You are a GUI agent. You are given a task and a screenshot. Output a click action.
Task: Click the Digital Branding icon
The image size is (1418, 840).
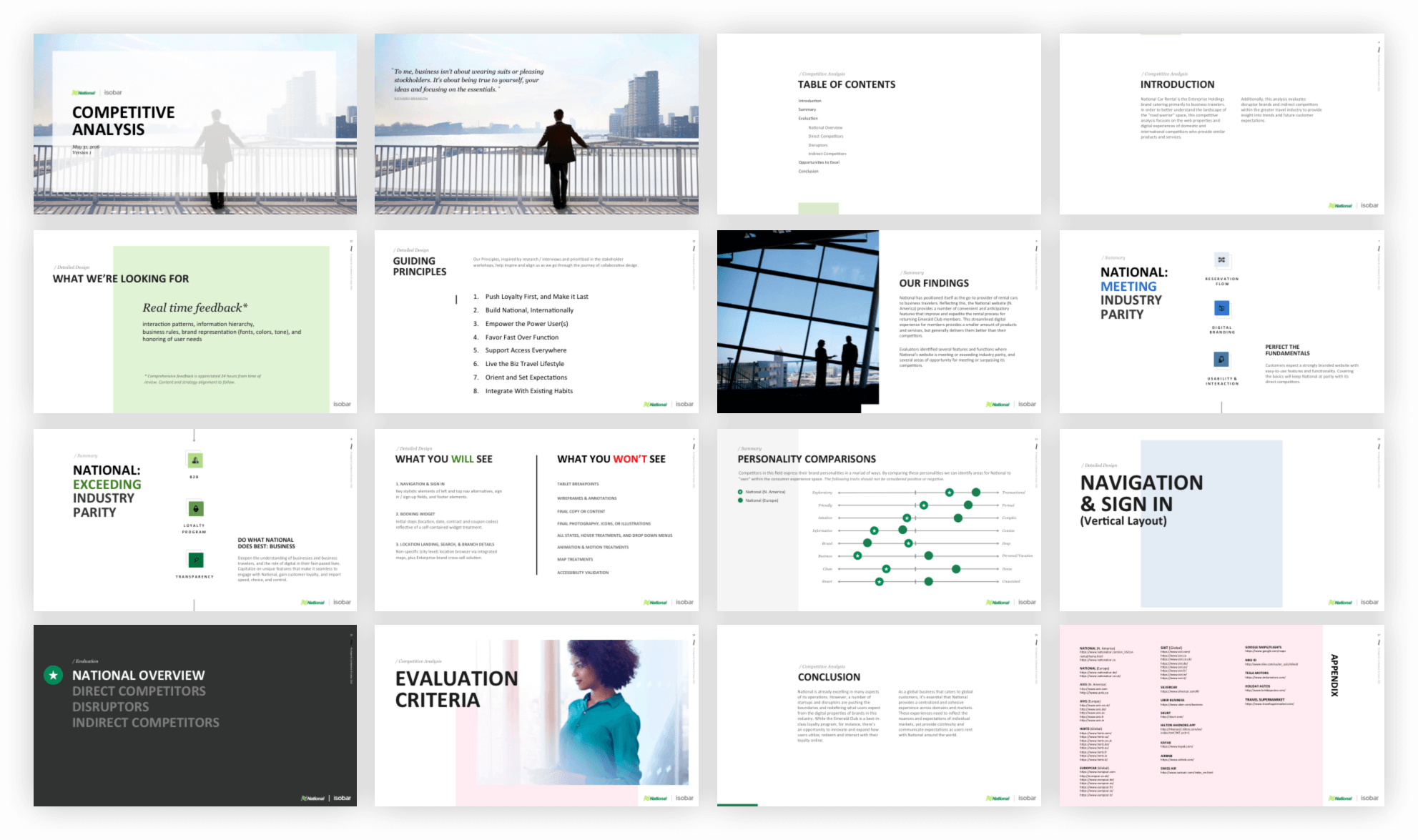coord(1221,309)
